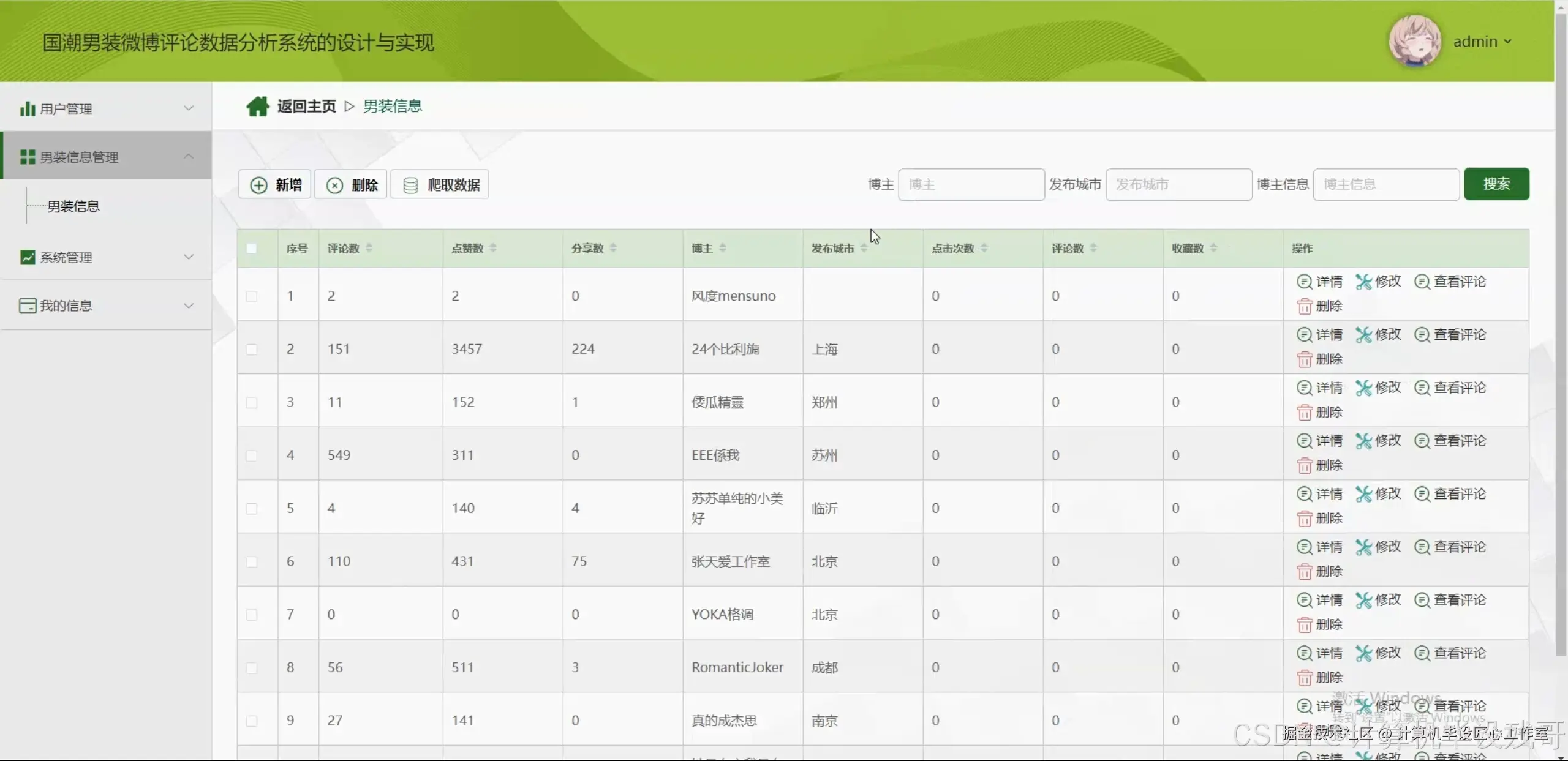1568x761 pixels.
Task: Click 详情 icon in row 1
Action: [x=1304, y=282]
